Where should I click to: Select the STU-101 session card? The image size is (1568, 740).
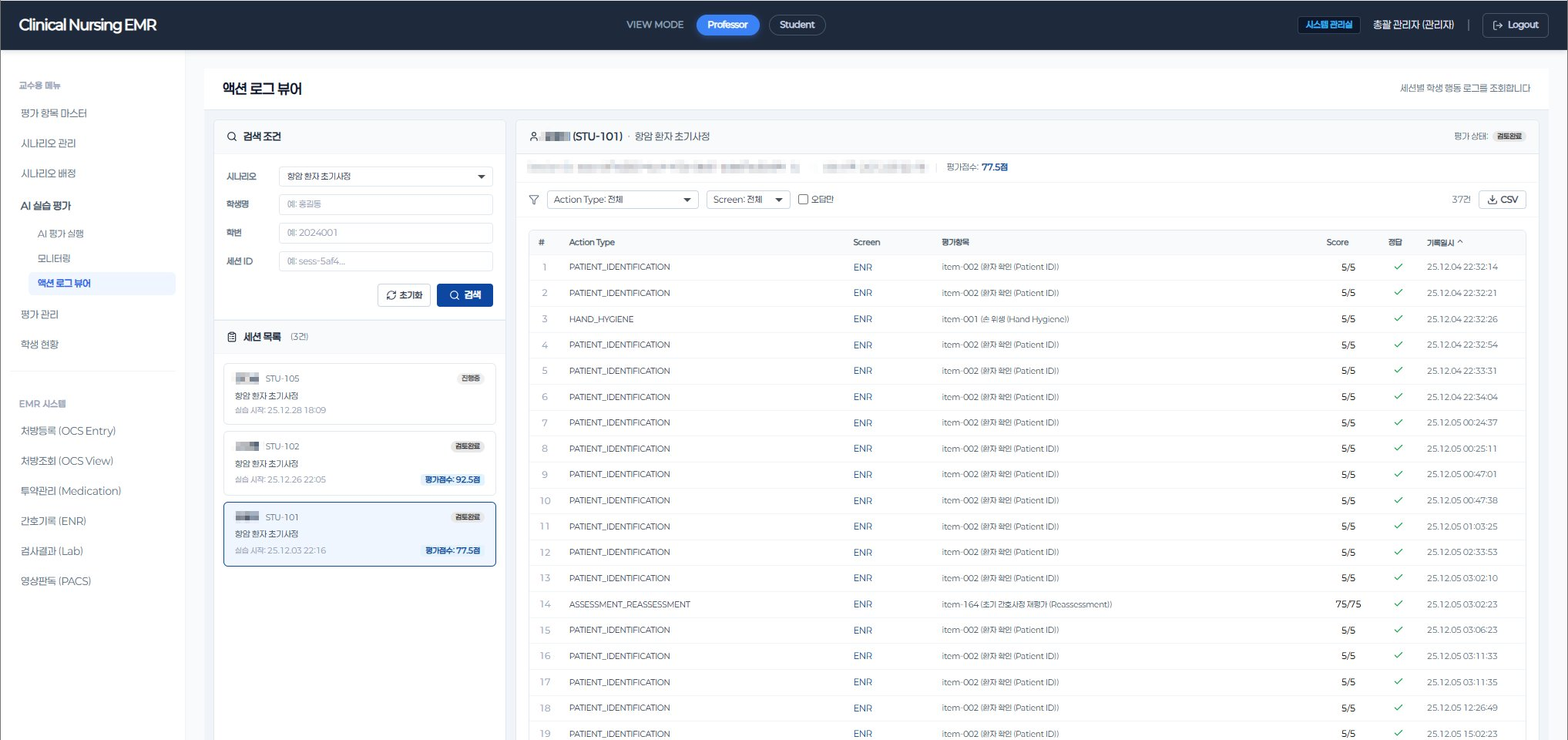360,534
